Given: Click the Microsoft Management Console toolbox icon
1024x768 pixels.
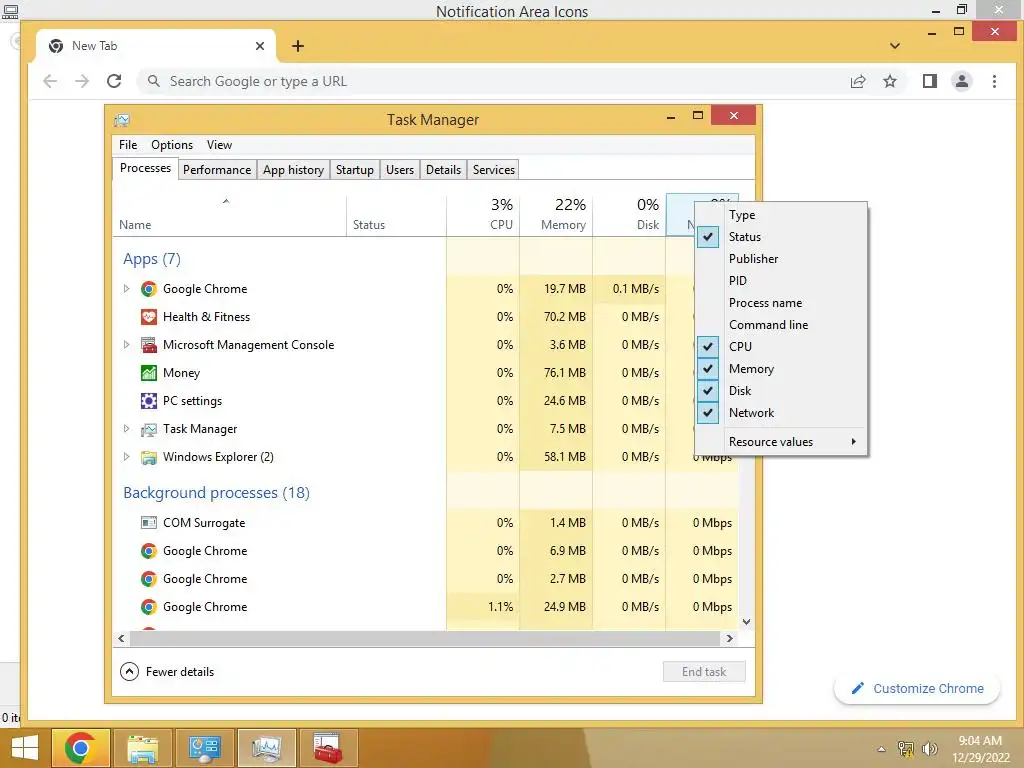Looking at the screenshot, I should (149, 345).
